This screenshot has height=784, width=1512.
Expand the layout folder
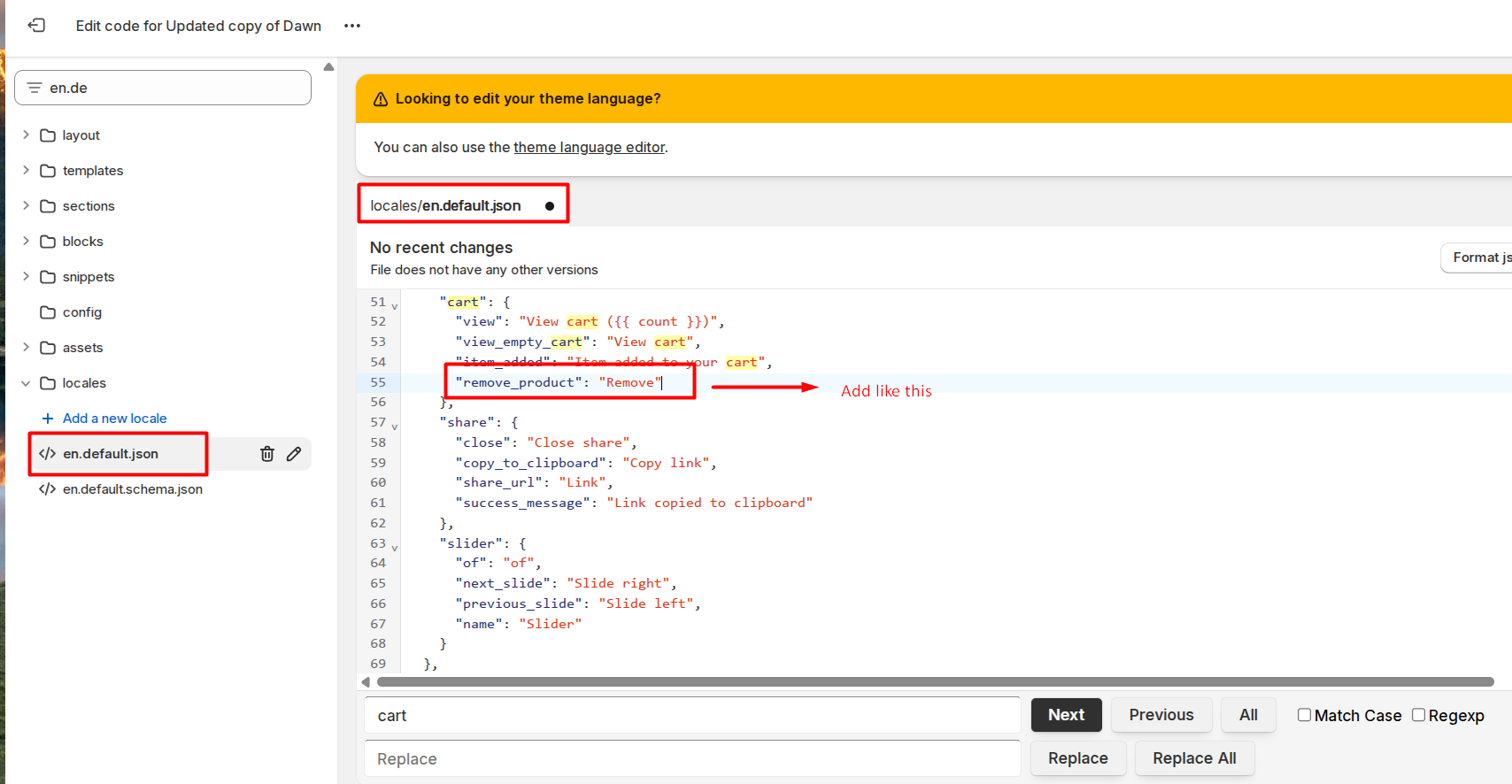point(26,135)
